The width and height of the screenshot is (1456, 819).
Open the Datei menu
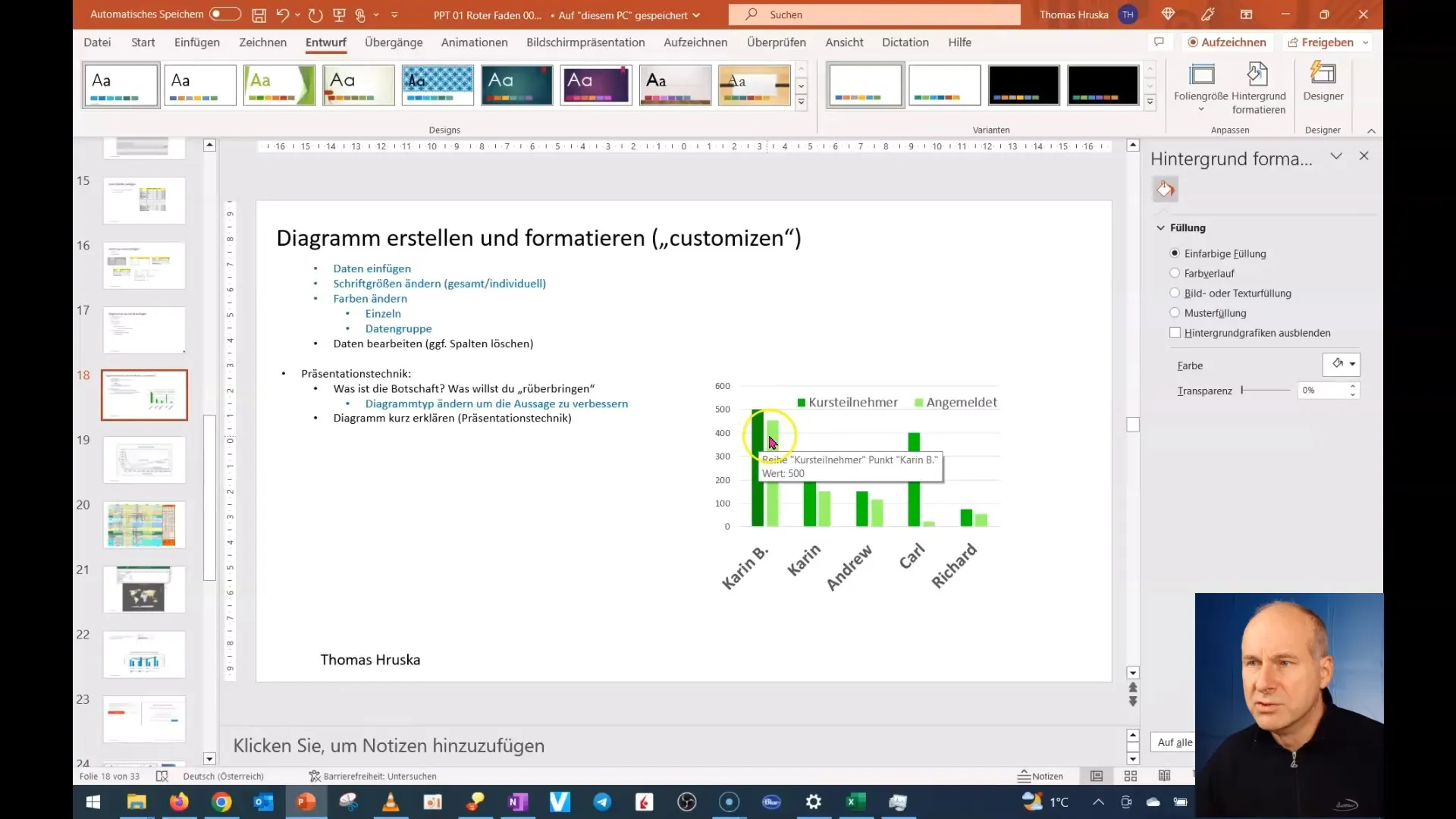(x=97, y=42)
